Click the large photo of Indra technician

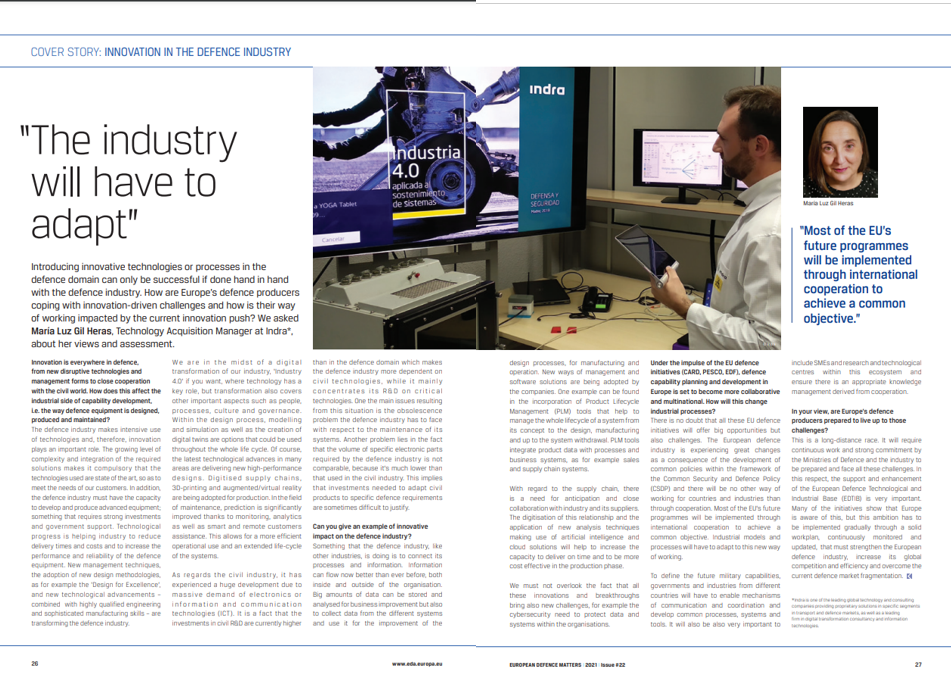546,208
